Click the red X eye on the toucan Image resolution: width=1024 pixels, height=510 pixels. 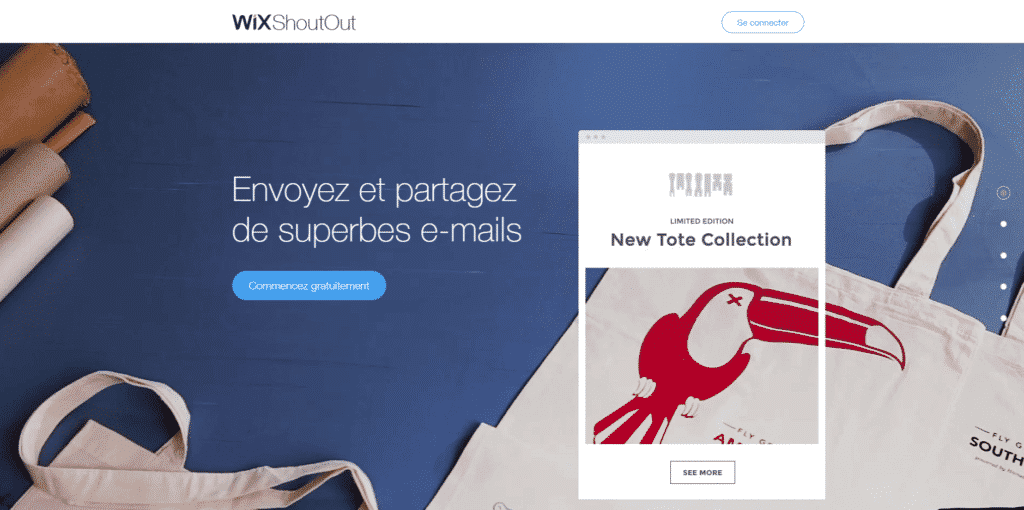[x=733, y=300]
